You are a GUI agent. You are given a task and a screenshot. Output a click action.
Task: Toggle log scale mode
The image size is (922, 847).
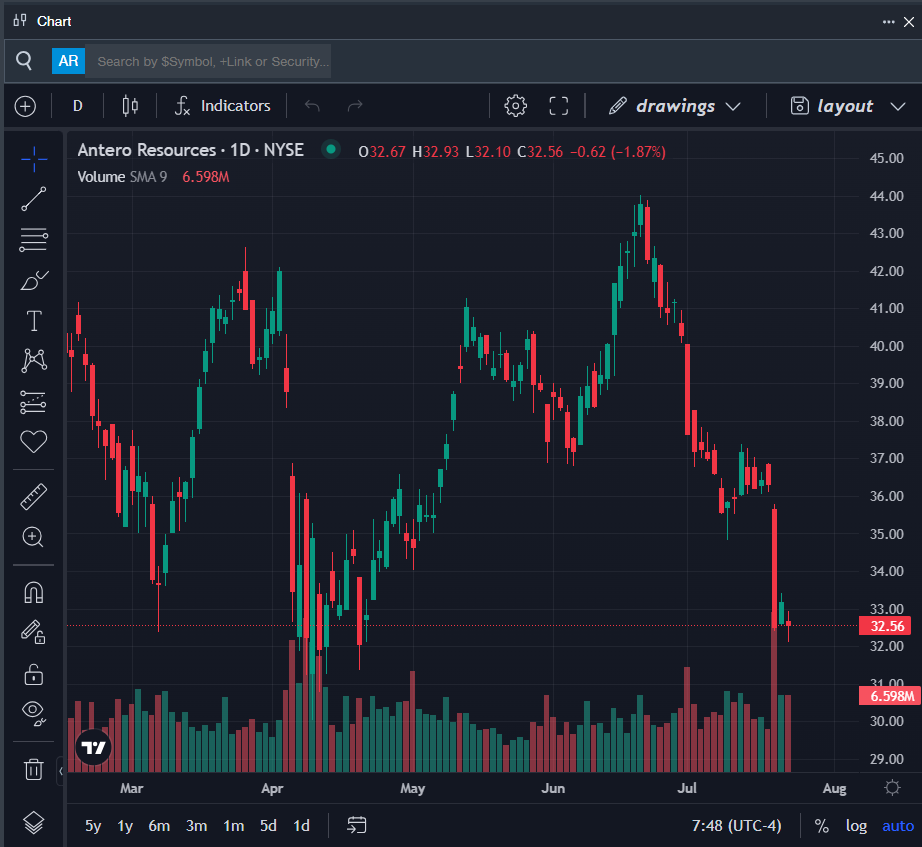pos(856,826)
